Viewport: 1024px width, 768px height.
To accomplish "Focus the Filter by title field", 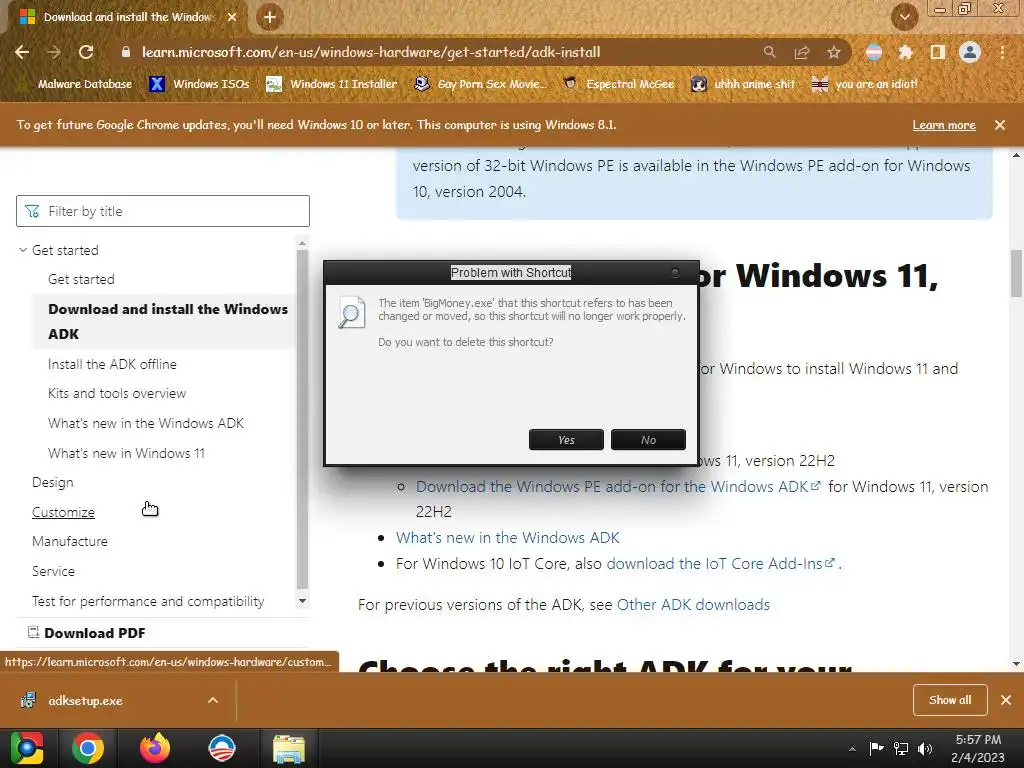I will tap(163, 211).
